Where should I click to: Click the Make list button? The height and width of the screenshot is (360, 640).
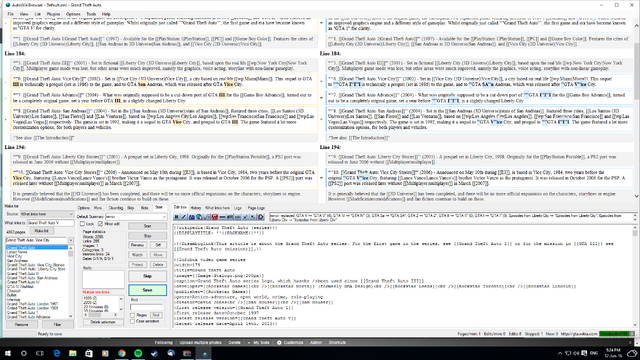[x=41, y=231]
